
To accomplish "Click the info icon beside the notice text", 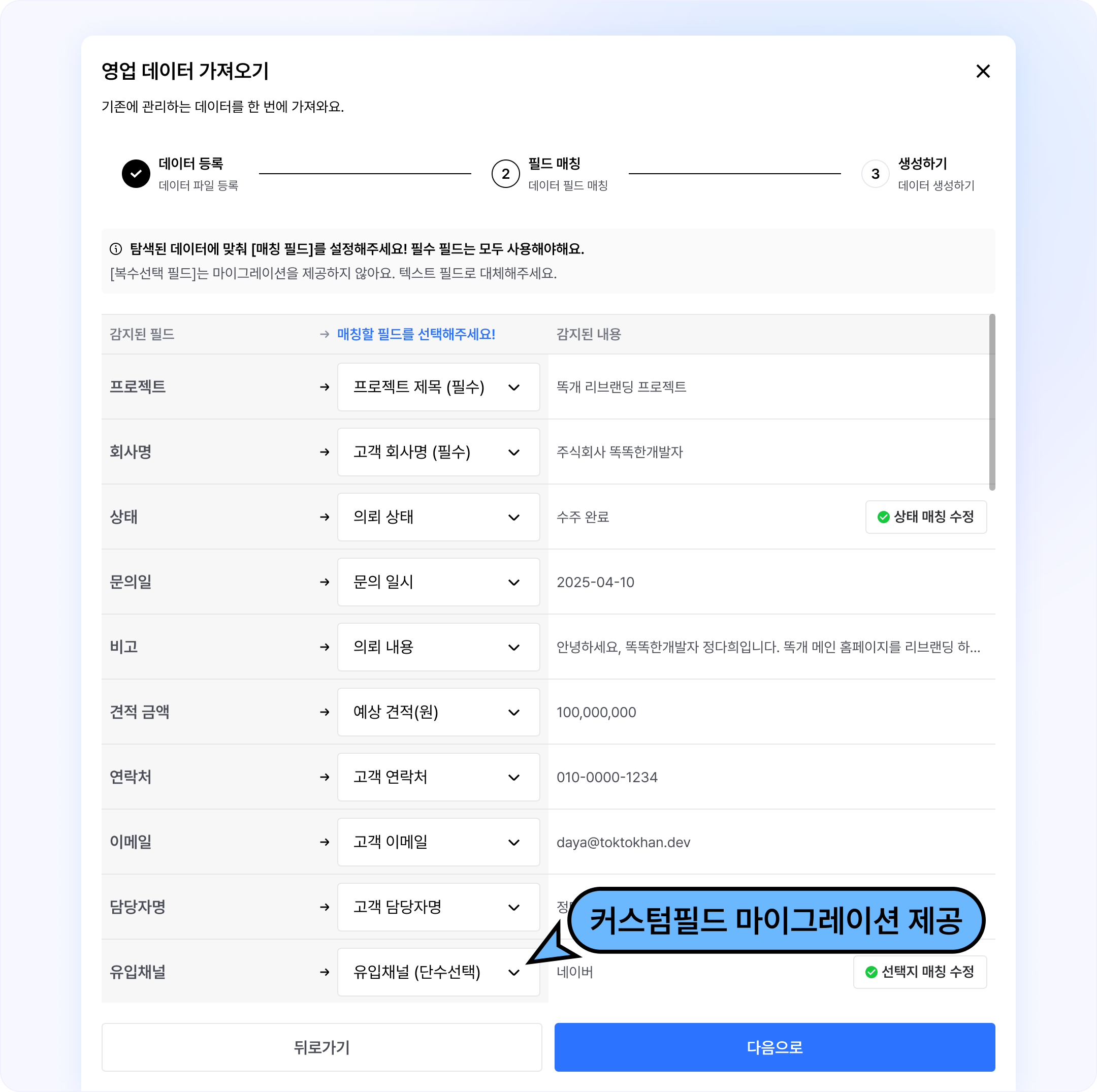I will pyautogui.click(x=116, y=249).
